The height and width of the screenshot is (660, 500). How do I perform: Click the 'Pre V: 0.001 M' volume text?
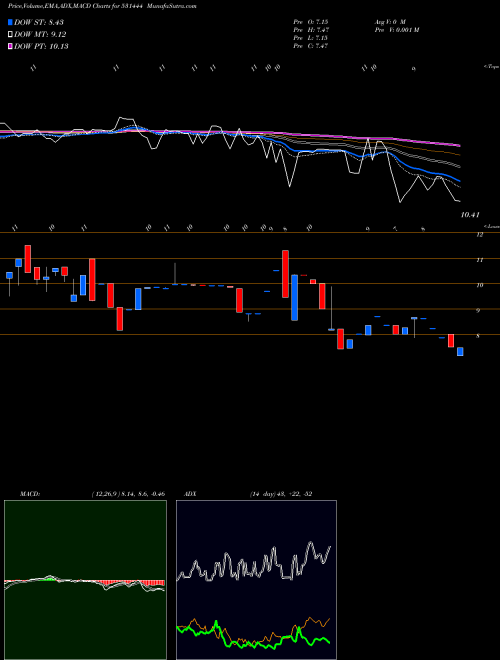(396, 29)
